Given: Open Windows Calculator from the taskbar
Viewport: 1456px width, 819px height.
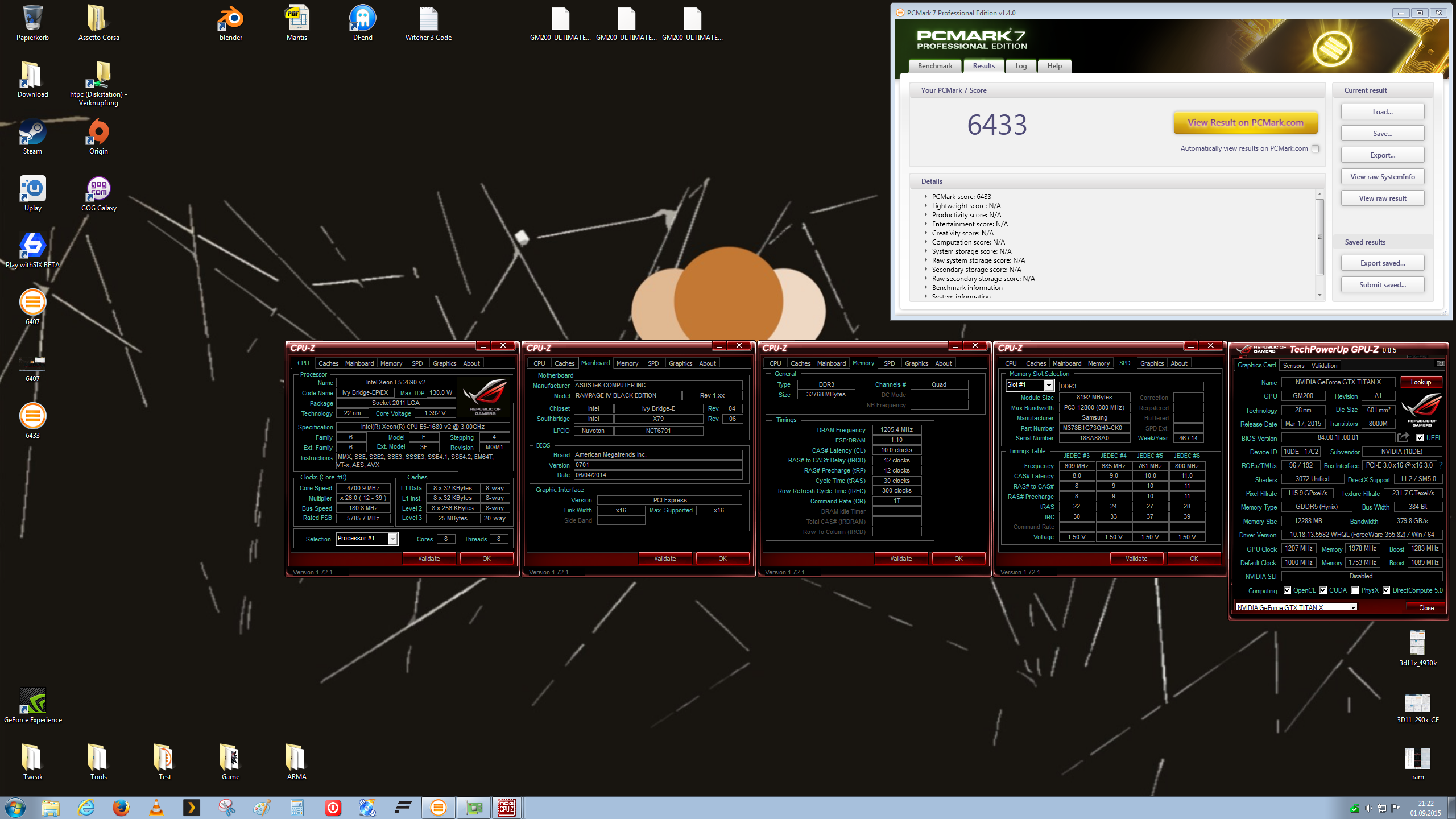Looking at the screenshot, I should [x=297, y=808].
